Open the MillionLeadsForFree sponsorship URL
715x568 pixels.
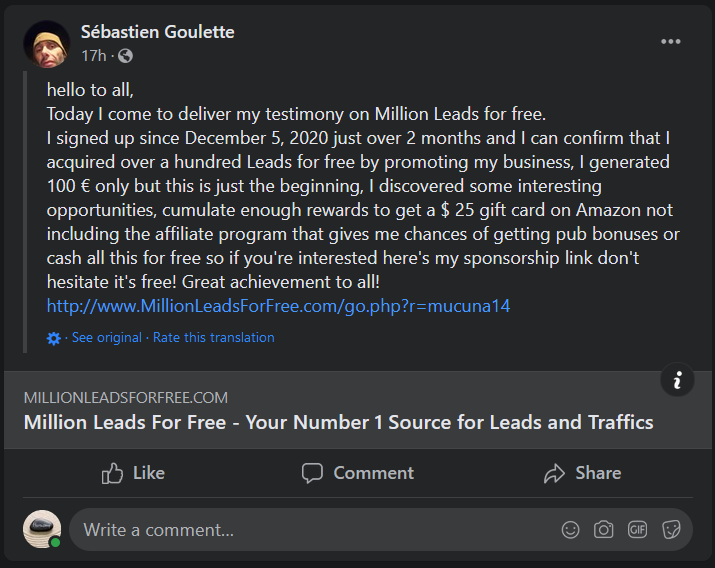[278, 306]
